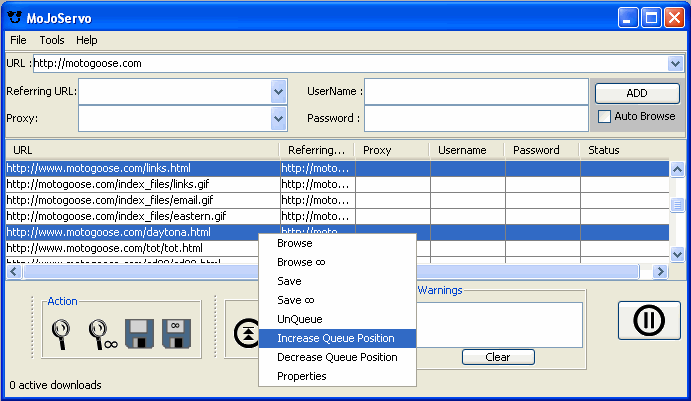Select UnQueue in the context menu
Viewport: 691px width, 401px height.
(338, 319)
